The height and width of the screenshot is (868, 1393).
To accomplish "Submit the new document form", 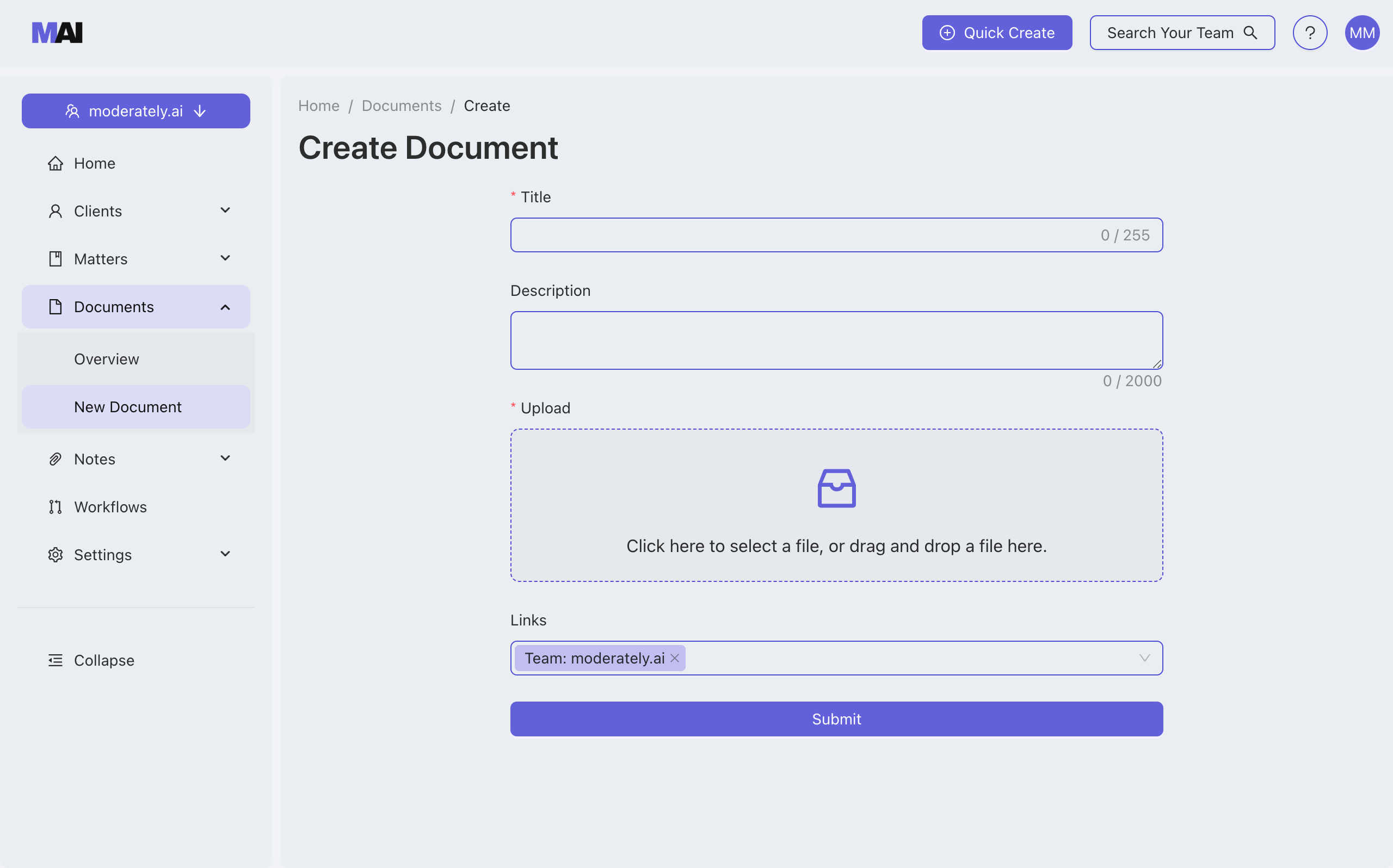I will tap(836, 719).
